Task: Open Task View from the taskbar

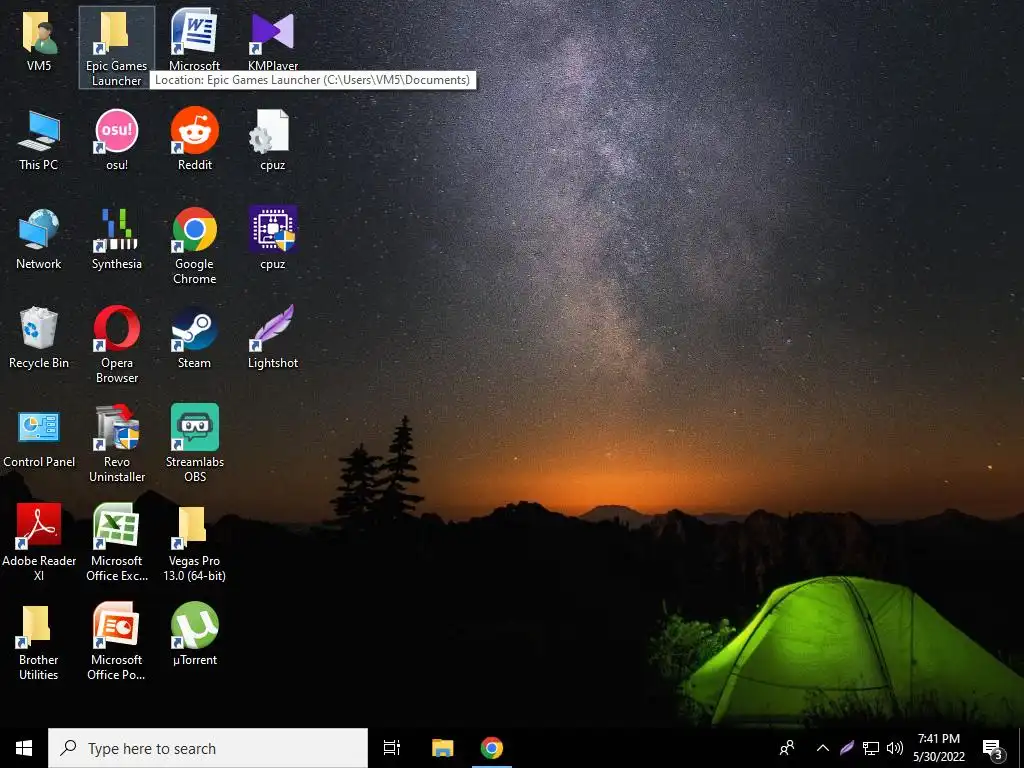Action: [392, 748]
